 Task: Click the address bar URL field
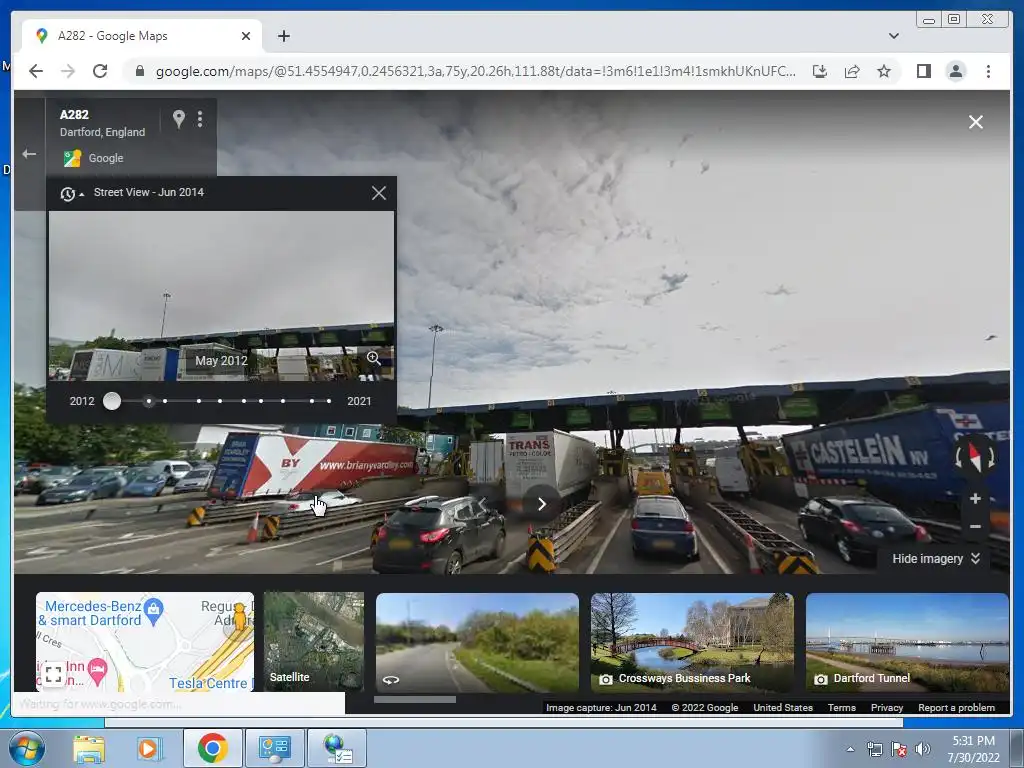coord(475,71)
